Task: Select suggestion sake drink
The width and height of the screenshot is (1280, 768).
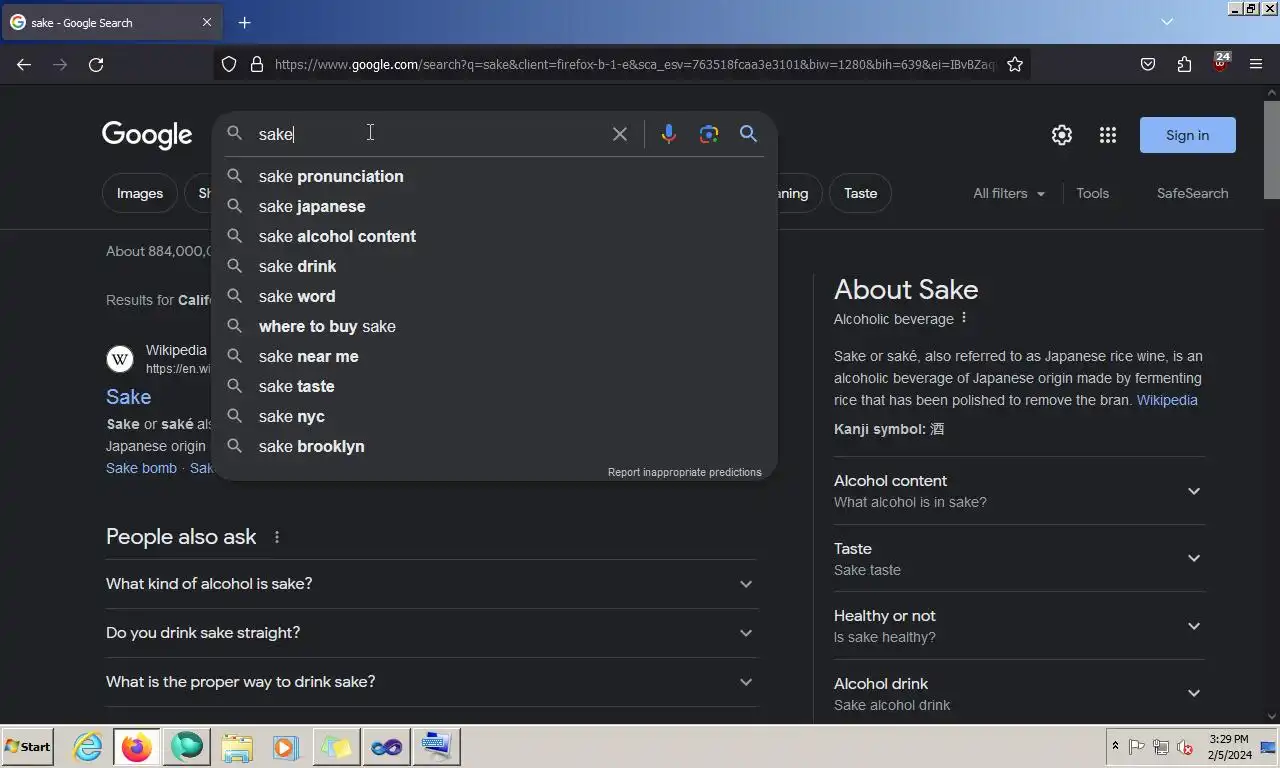Action: [494, 266]
